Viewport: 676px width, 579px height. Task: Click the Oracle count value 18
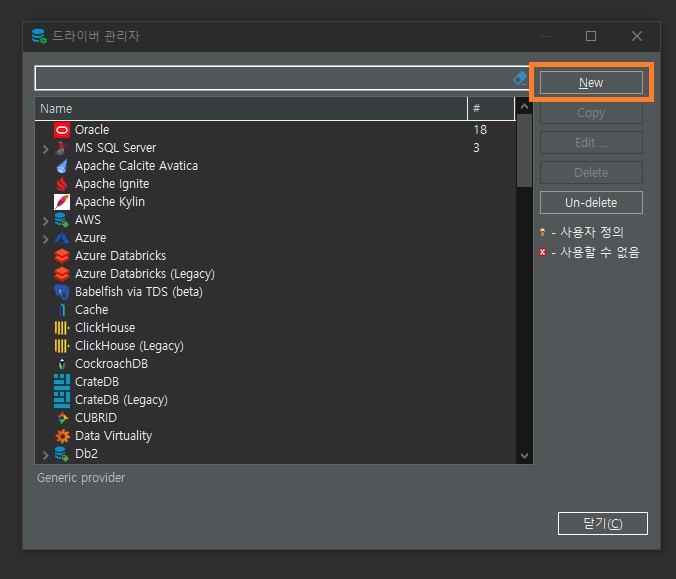pos(480,130)
